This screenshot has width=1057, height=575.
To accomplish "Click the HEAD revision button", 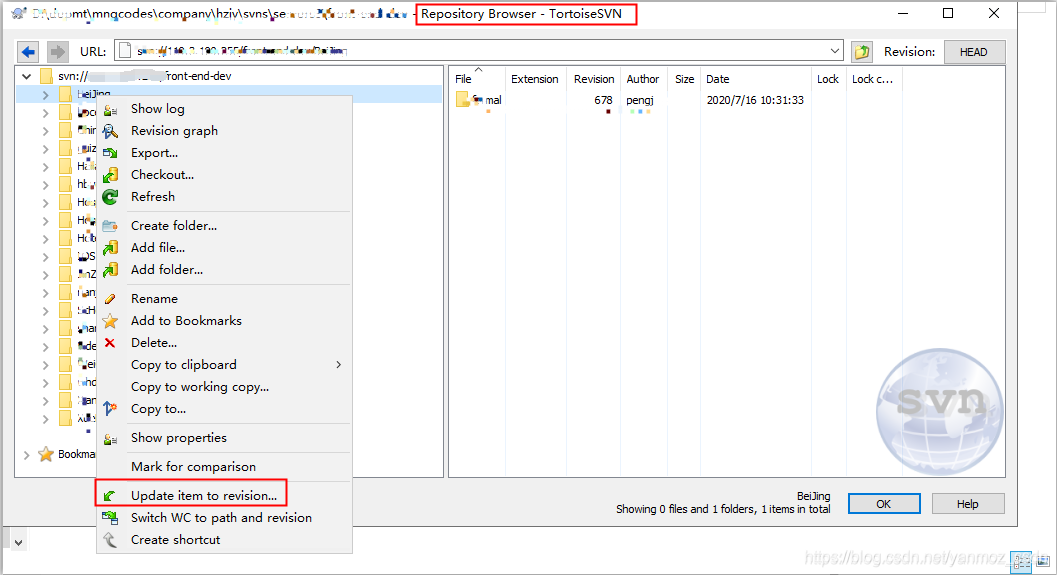I will tap(974, 52).
